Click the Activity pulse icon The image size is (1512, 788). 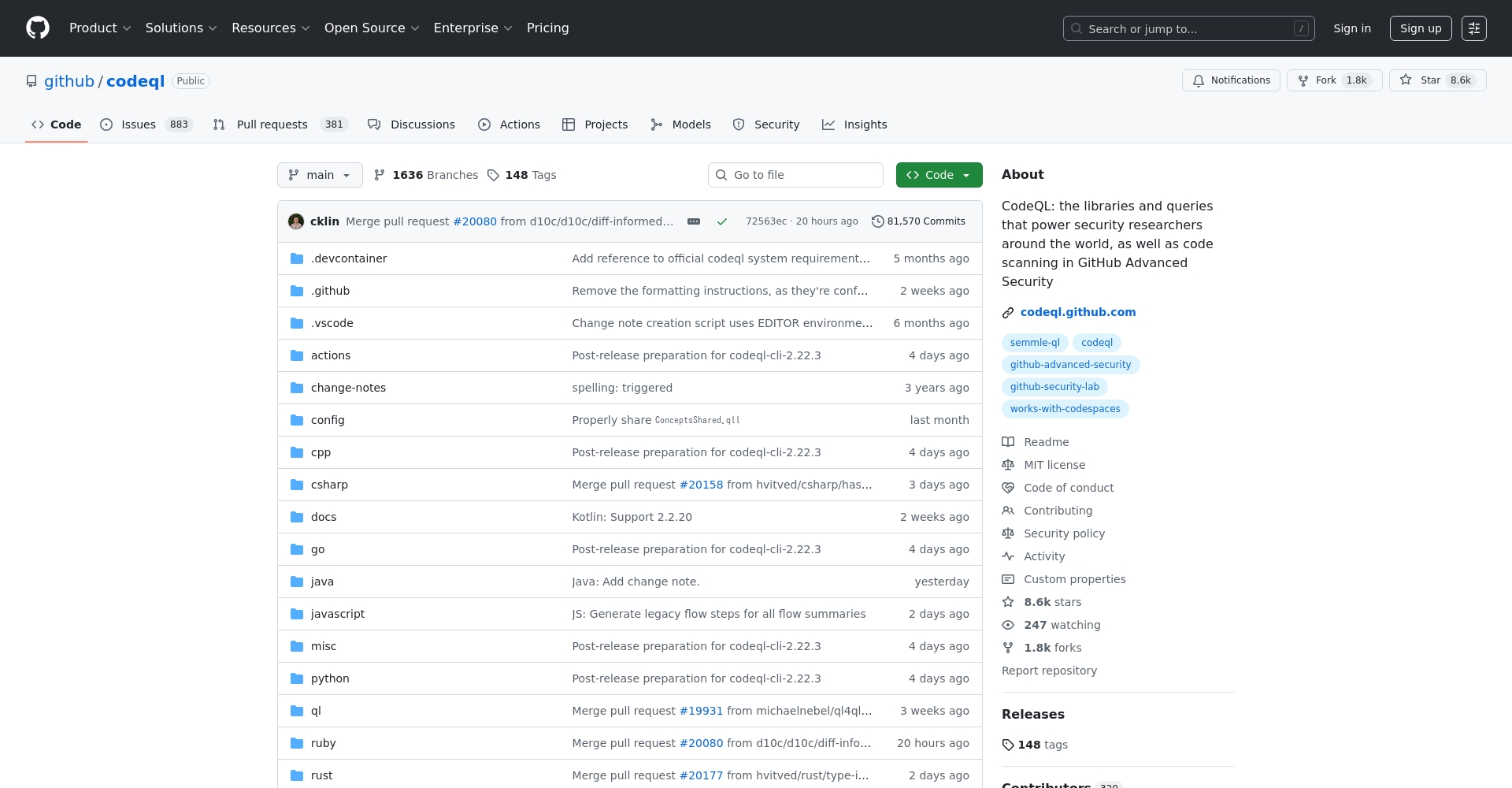(1008, 556)
